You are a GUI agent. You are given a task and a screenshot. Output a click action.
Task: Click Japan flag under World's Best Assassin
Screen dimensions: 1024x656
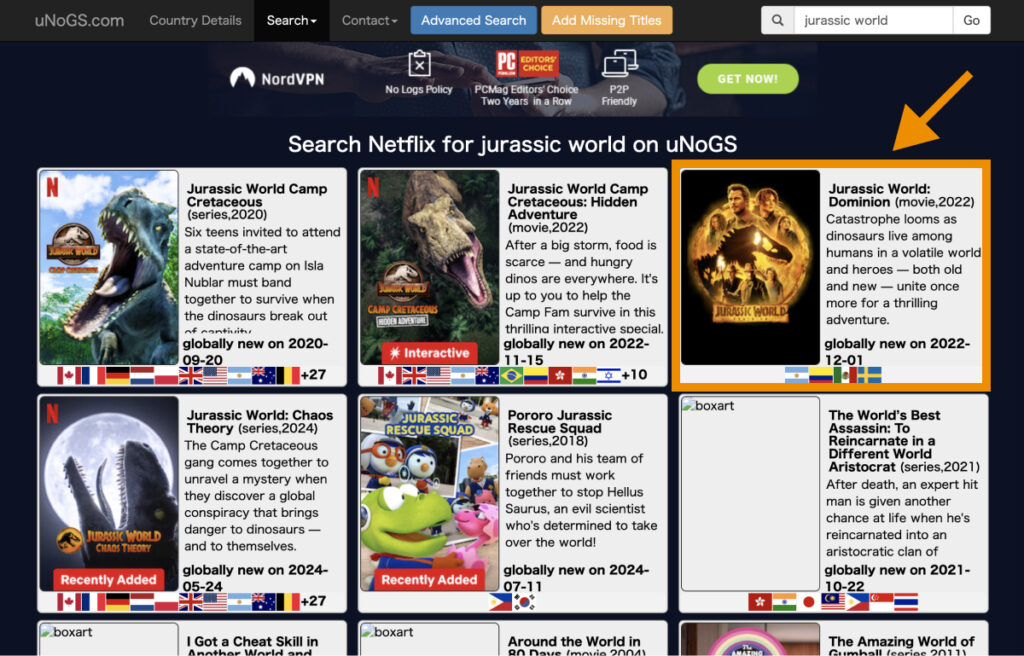[x=808, y=602]
